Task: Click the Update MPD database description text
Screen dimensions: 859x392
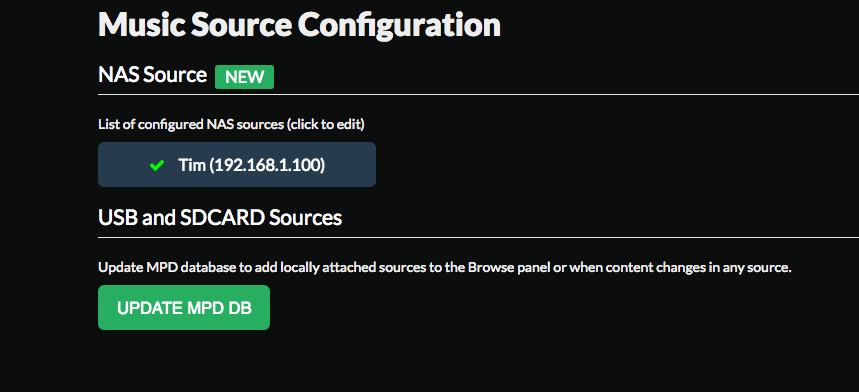Action: pos(445,268)
